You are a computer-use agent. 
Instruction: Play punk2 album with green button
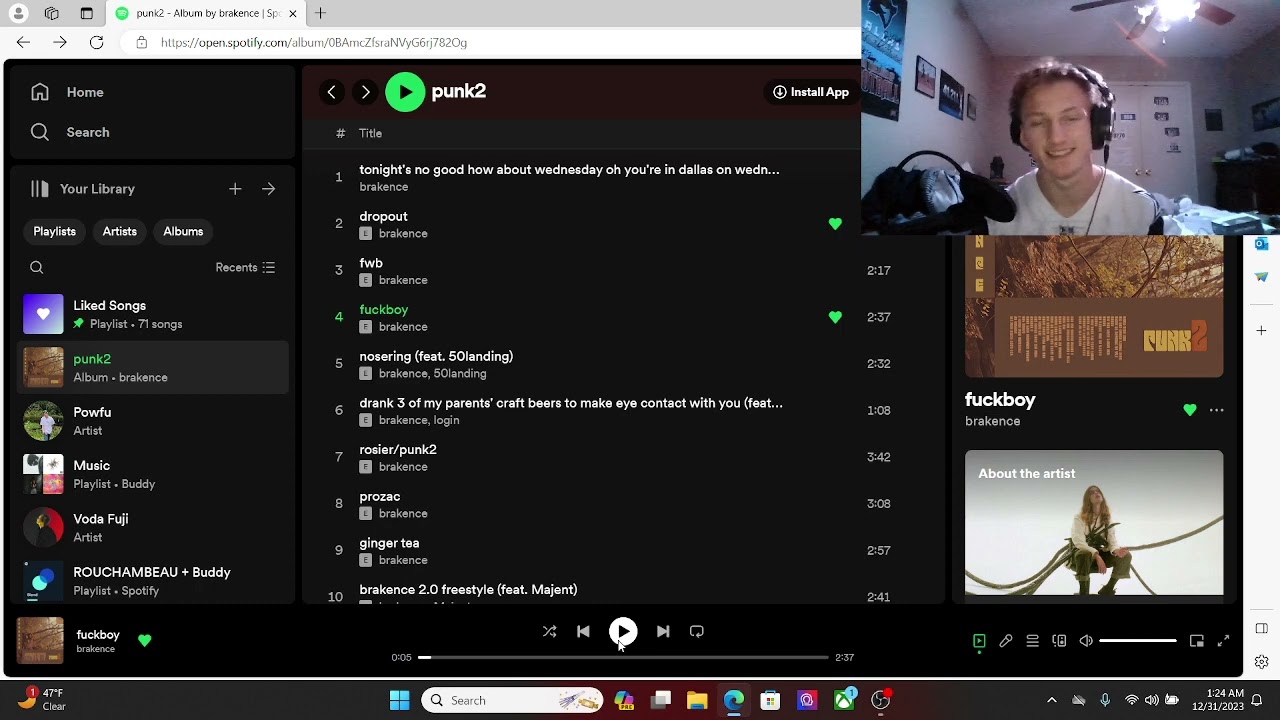405,92
